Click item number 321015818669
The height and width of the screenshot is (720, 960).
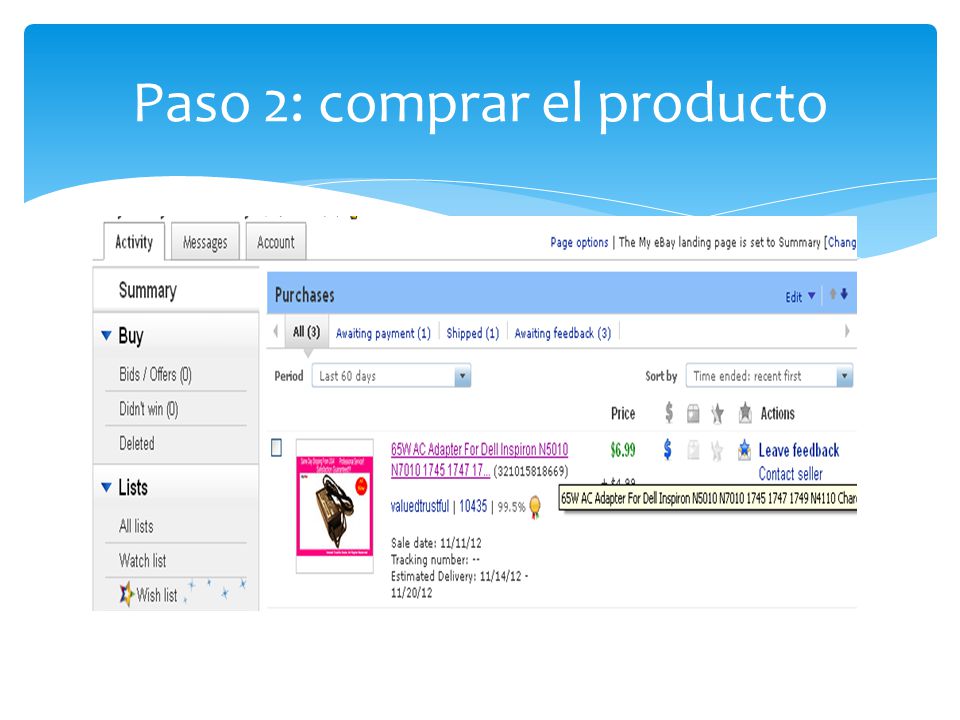531,471
